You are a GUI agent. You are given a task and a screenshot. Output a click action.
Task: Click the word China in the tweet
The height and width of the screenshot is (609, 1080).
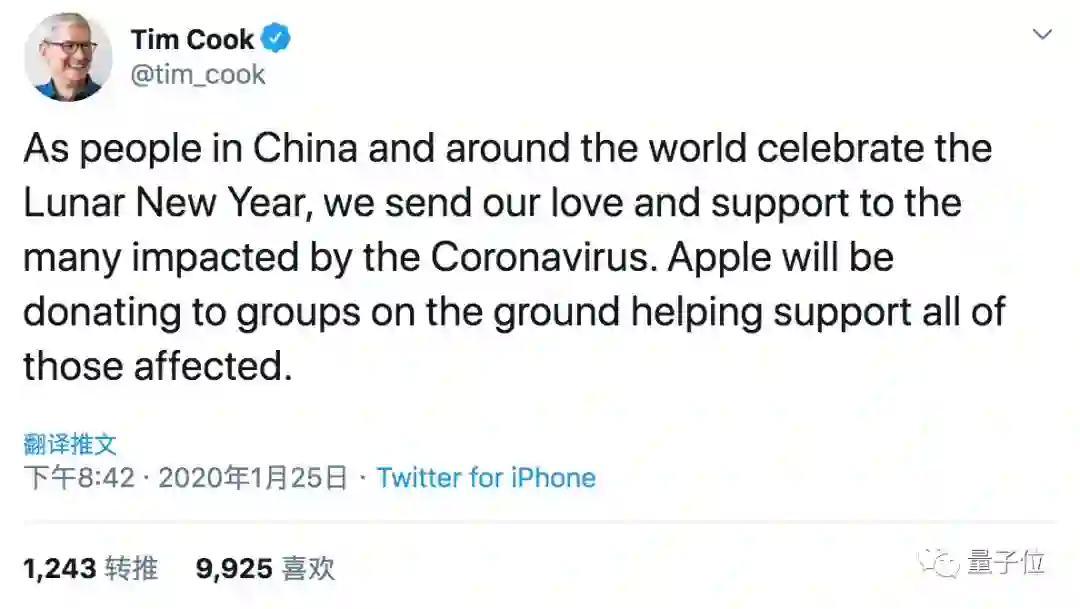click(304, 149)
